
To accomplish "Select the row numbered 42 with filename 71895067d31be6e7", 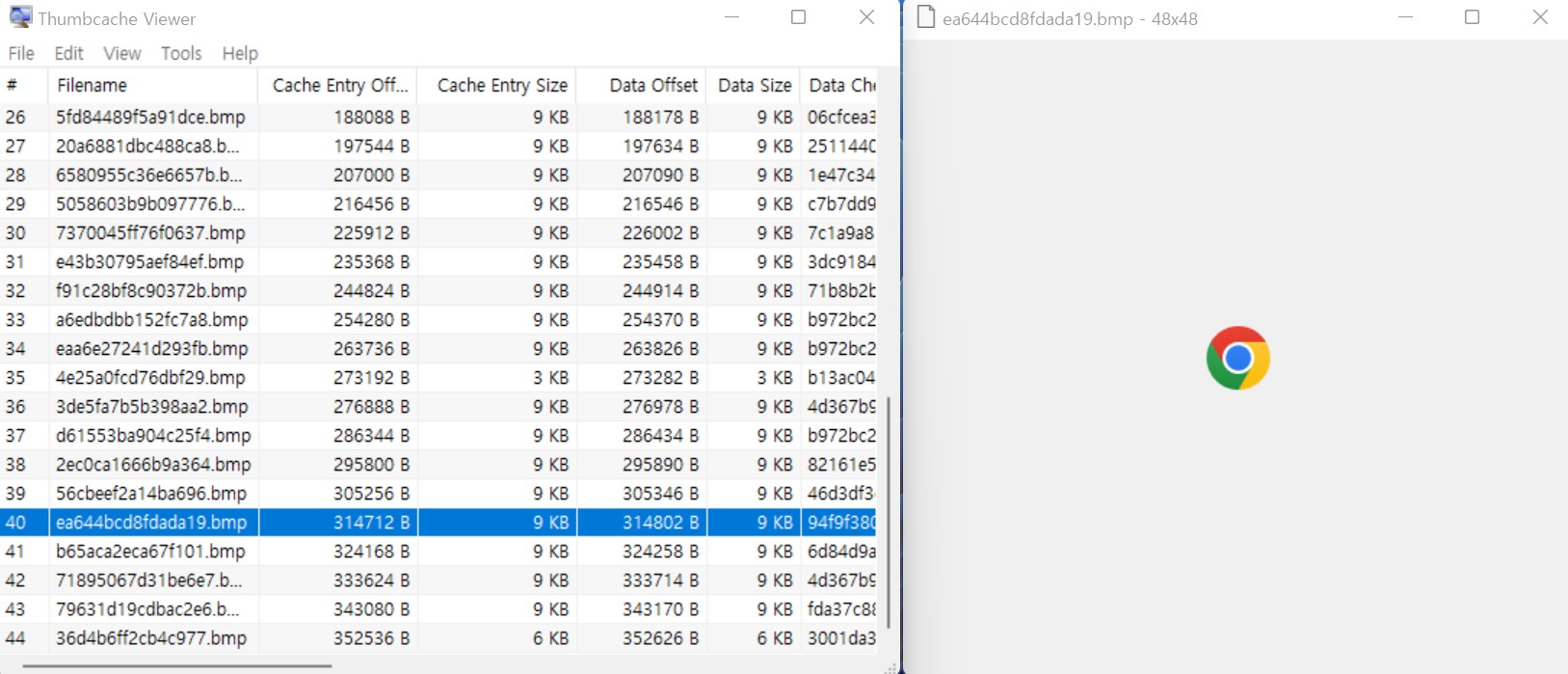I will coord(439,580).
